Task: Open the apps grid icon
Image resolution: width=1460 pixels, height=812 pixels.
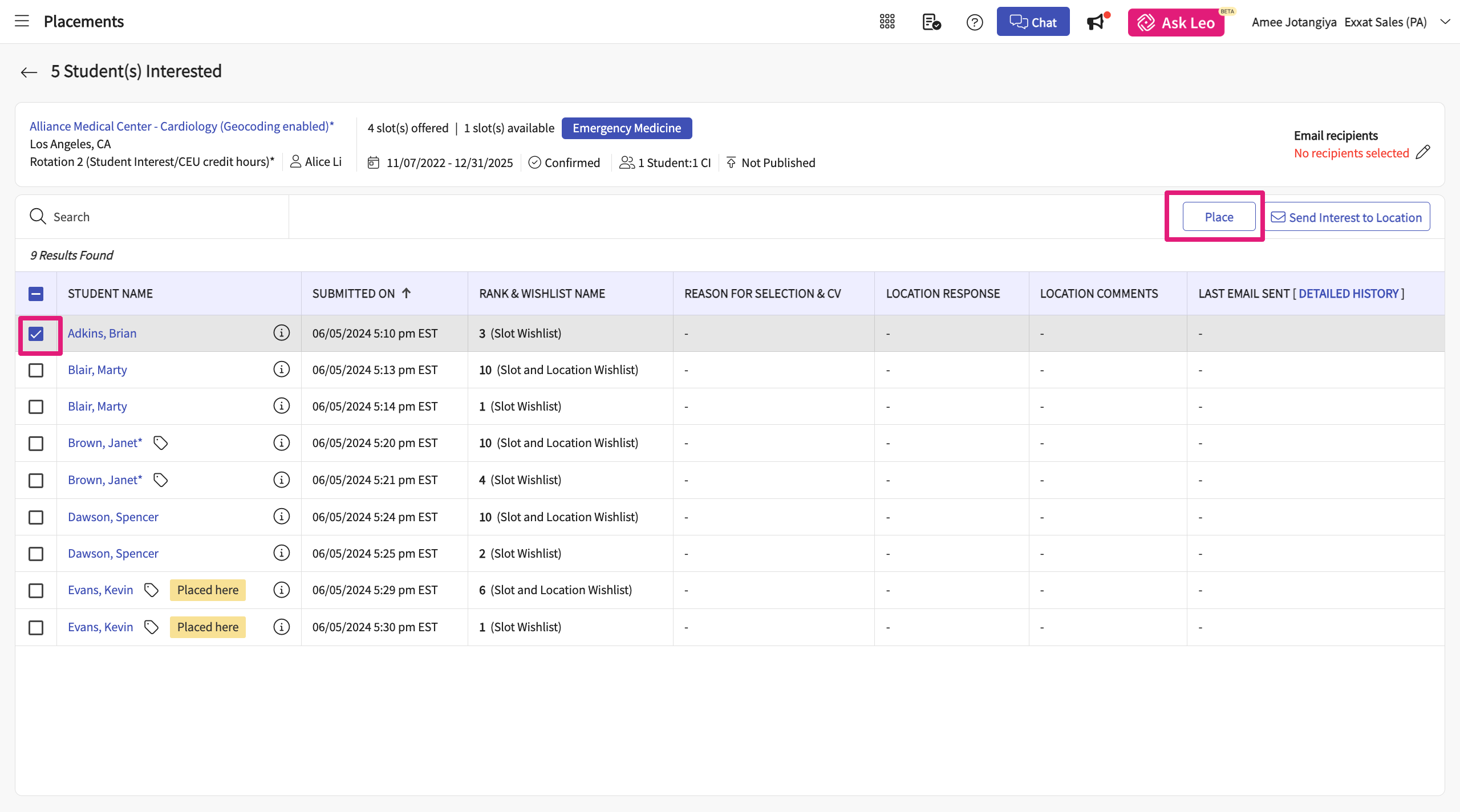Action: (x=887, y=22)
